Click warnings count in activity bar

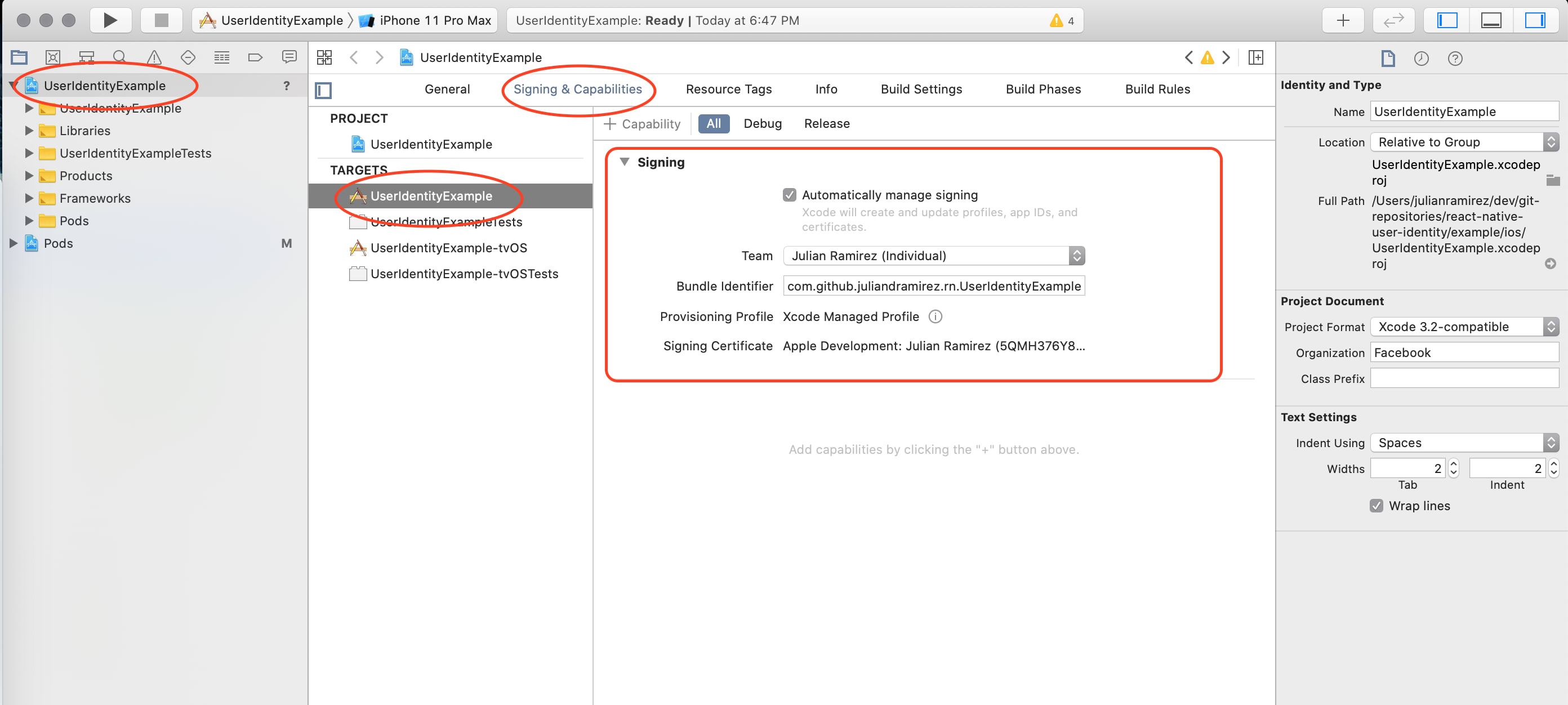[1063, 21]
